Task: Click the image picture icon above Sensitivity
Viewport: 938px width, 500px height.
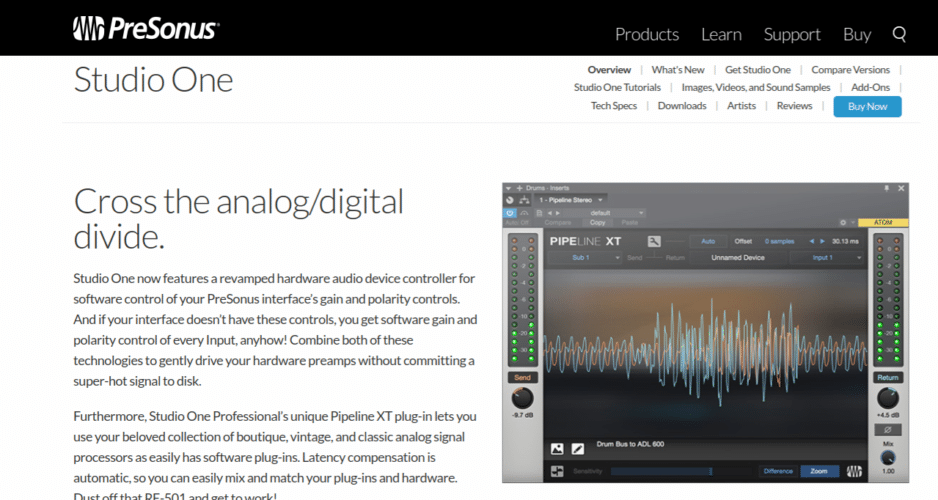Action: click(557, 449)
